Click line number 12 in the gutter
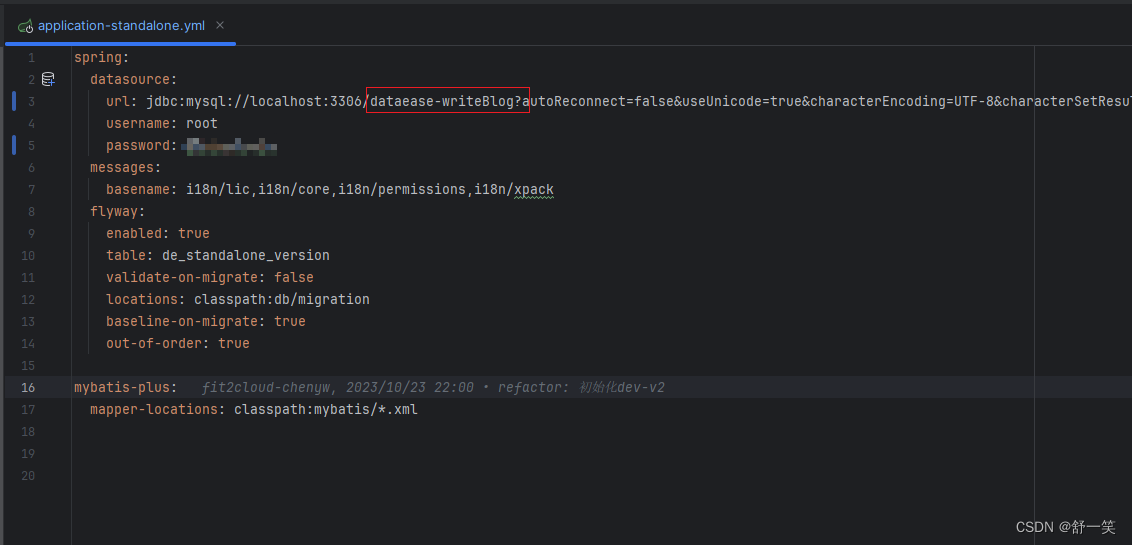Image resolution: width=1132 pixels, height=545 pixels. tap(27, 299)
